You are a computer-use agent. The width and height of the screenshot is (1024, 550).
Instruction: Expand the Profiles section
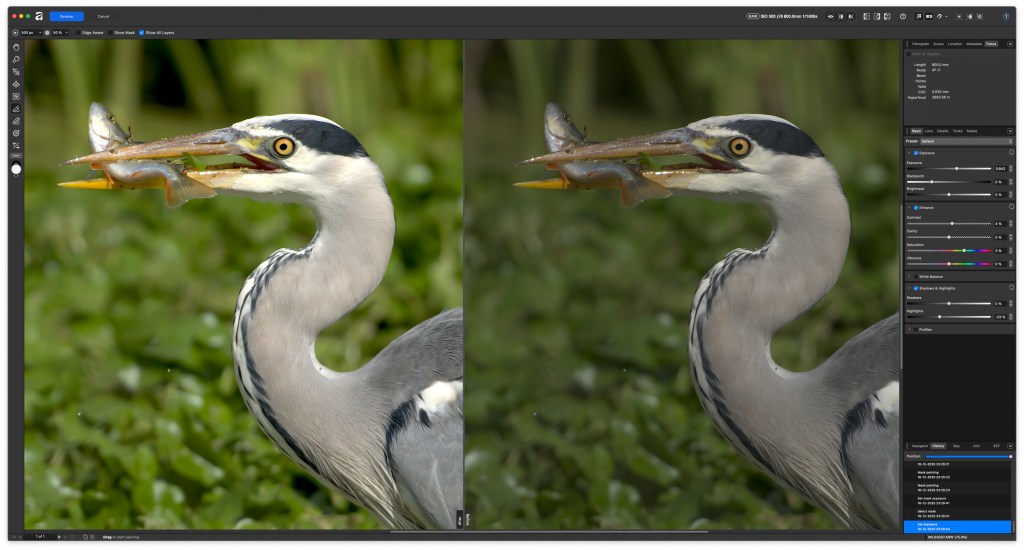pos(909,330)
